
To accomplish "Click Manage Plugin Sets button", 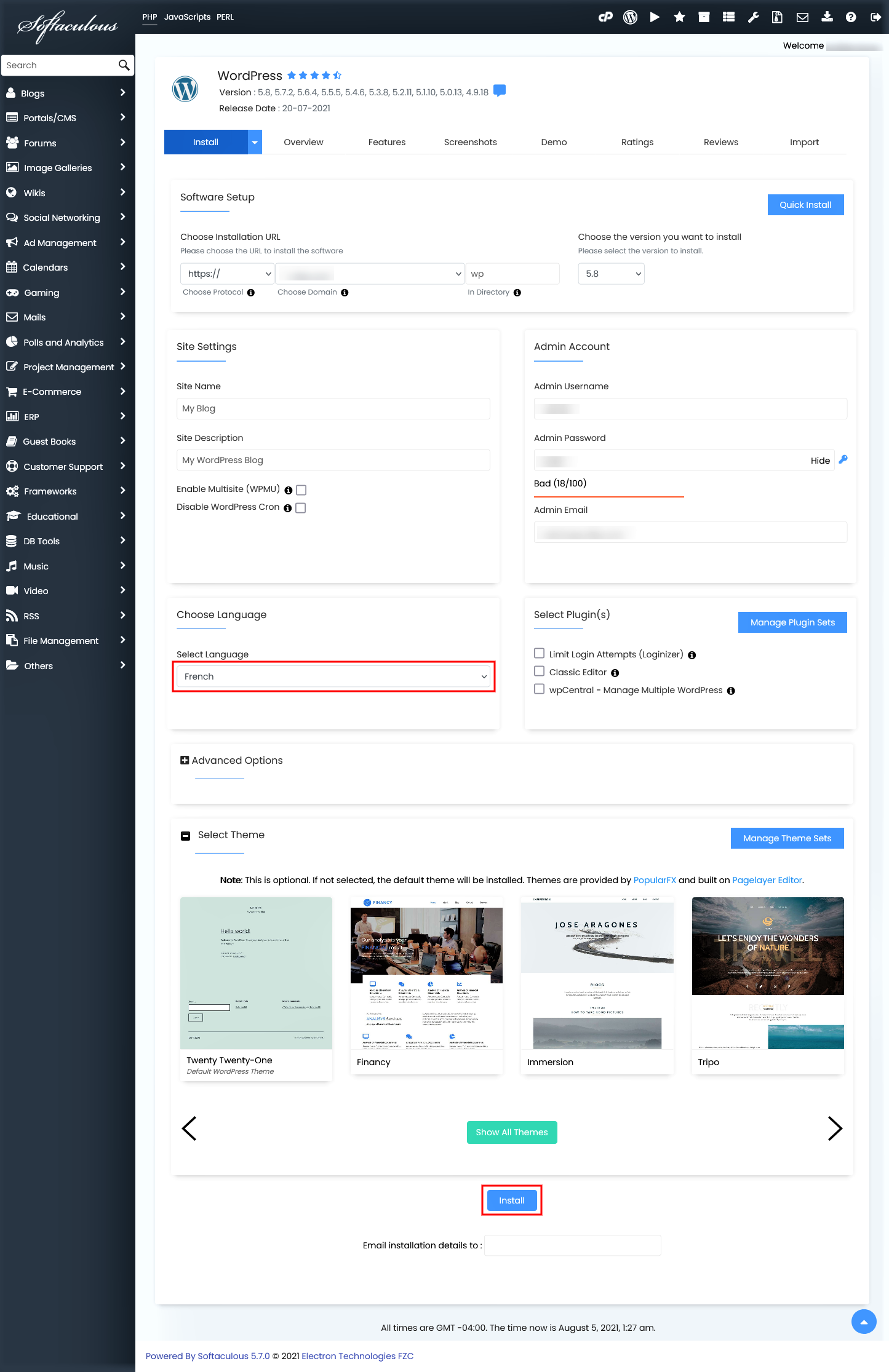I will tap(792, 622).
